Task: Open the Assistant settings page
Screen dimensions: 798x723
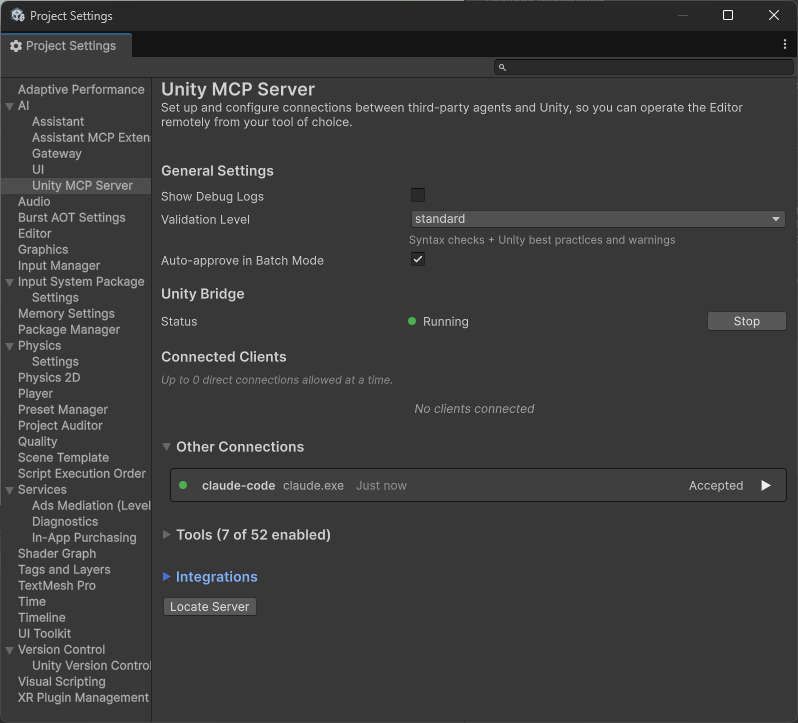Action: point(58,122)
